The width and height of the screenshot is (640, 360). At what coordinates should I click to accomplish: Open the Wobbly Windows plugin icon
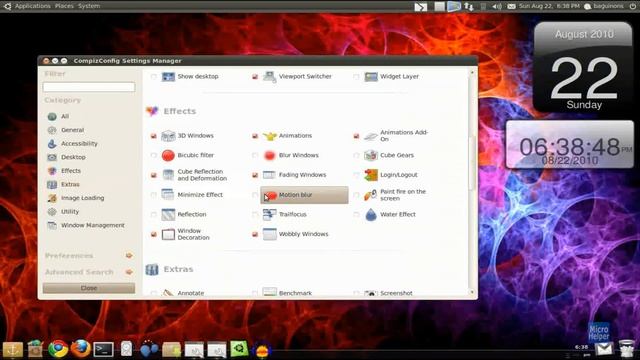(x=269, y=234)
